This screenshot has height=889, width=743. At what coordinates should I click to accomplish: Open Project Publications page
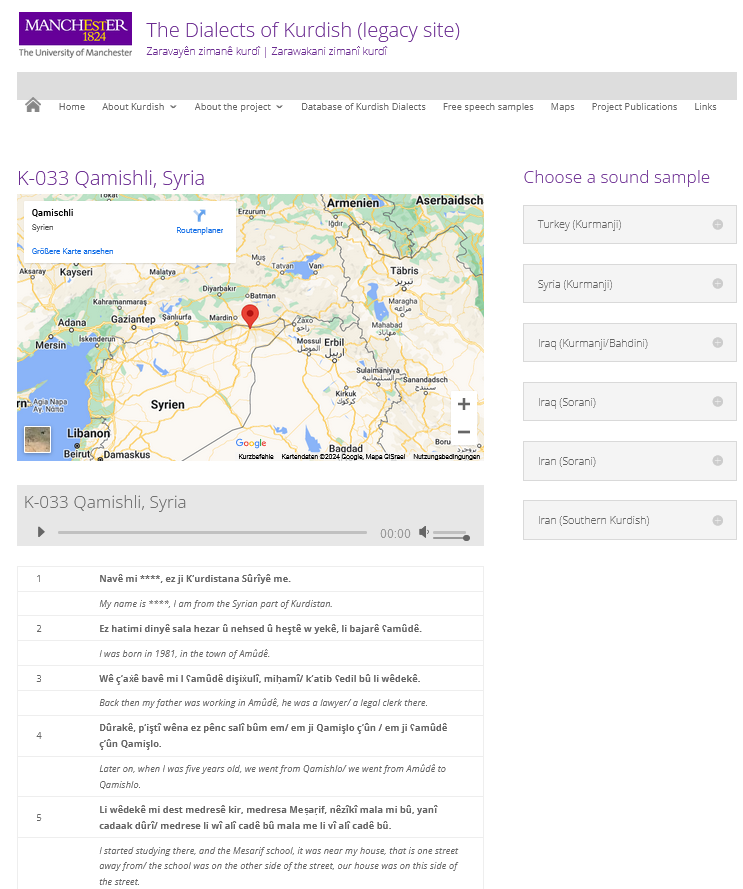(634, 107)
